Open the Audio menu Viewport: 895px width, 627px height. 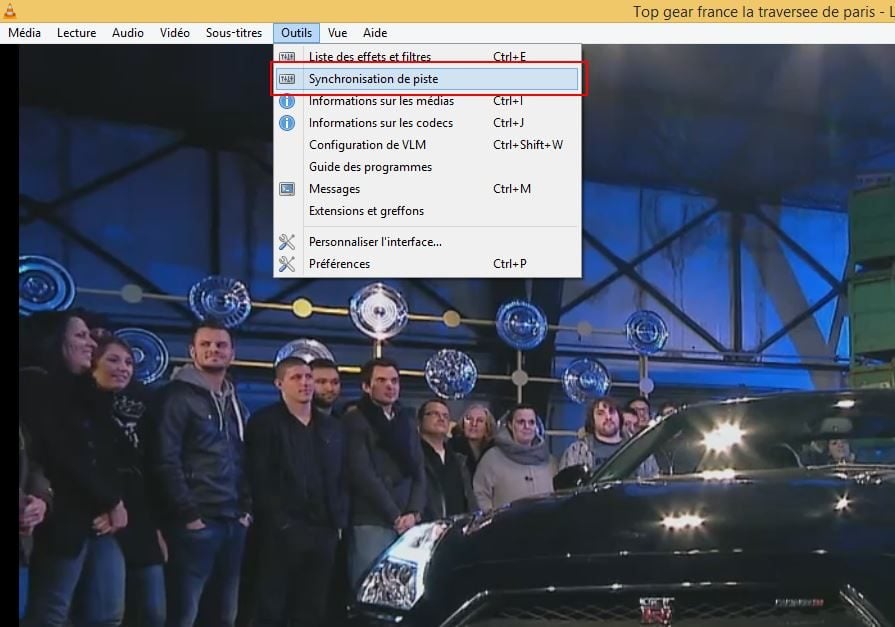[128, 33]
